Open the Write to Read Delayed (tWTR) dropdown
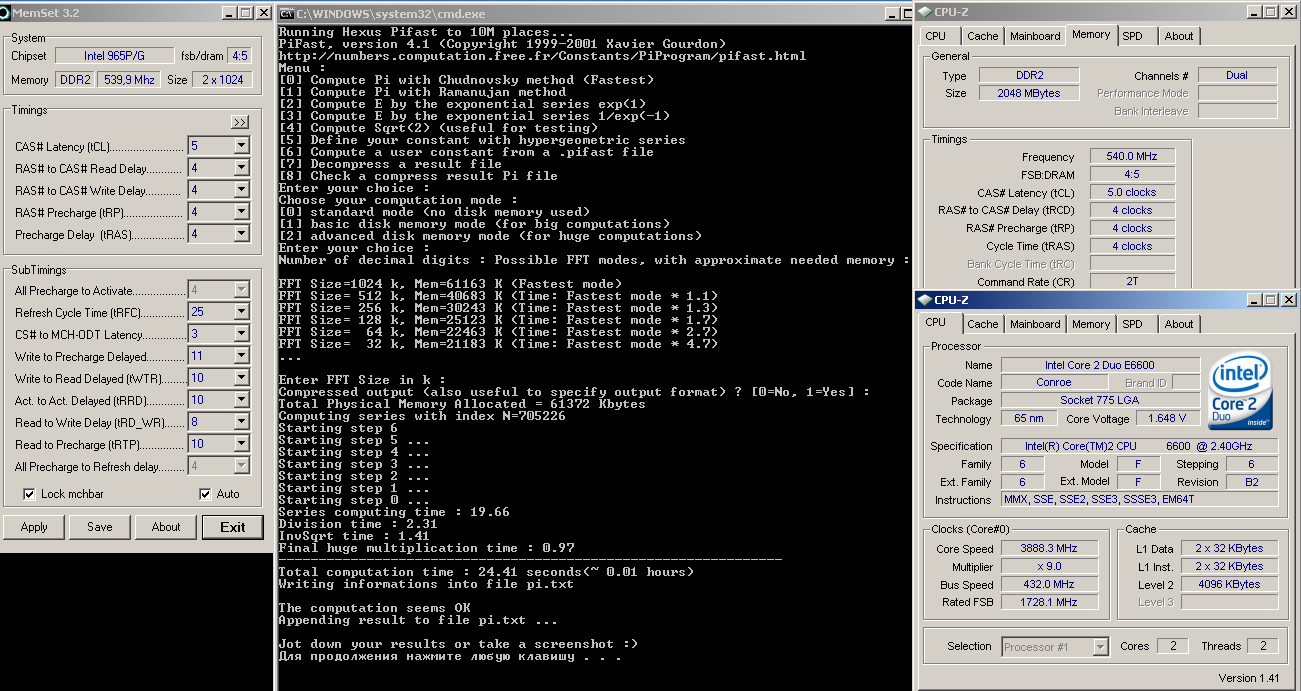The height and width of the screenshot is (691, 1301). pos(241,378)
